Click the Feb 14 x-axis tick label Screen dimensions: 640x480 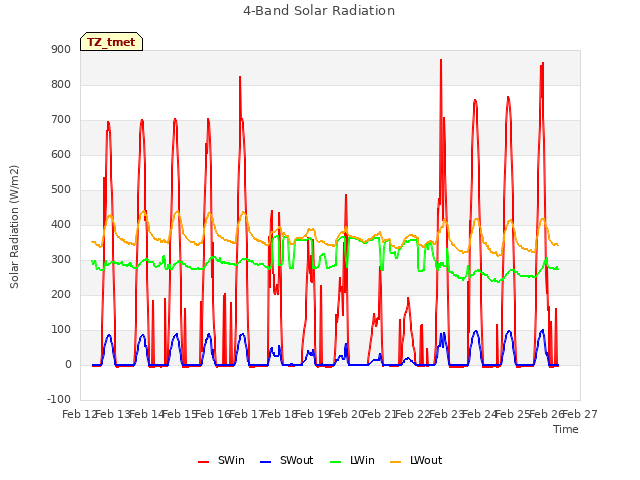(147, 414)
